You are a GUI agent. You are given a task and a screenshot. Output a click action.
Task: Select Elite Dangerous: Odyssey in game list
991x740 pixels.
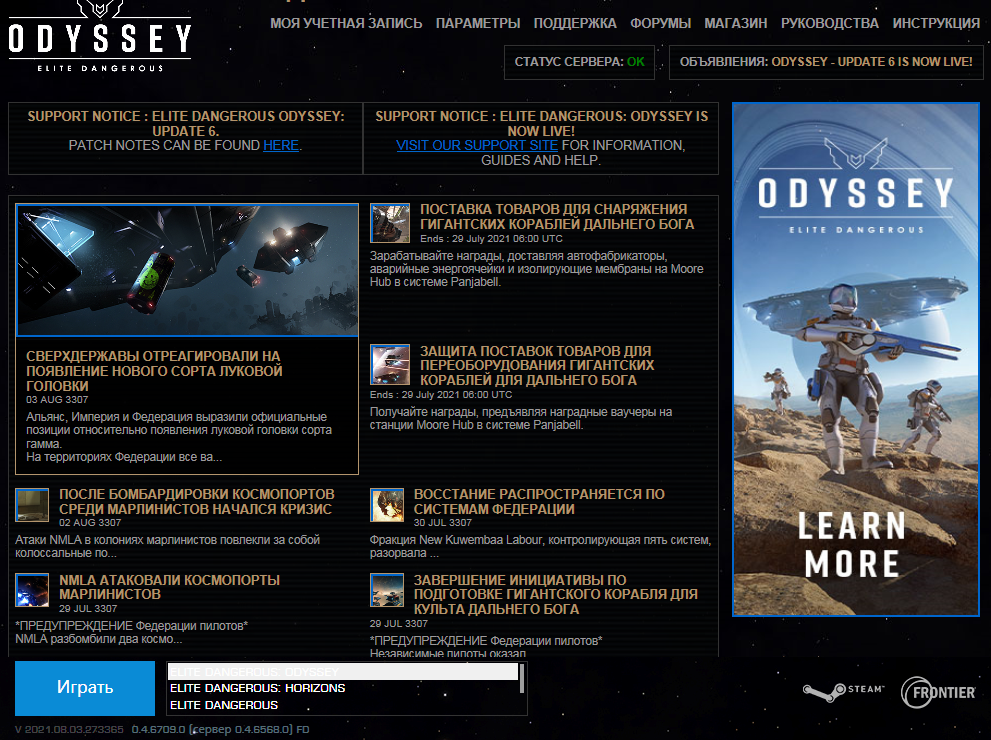(343, 672)
